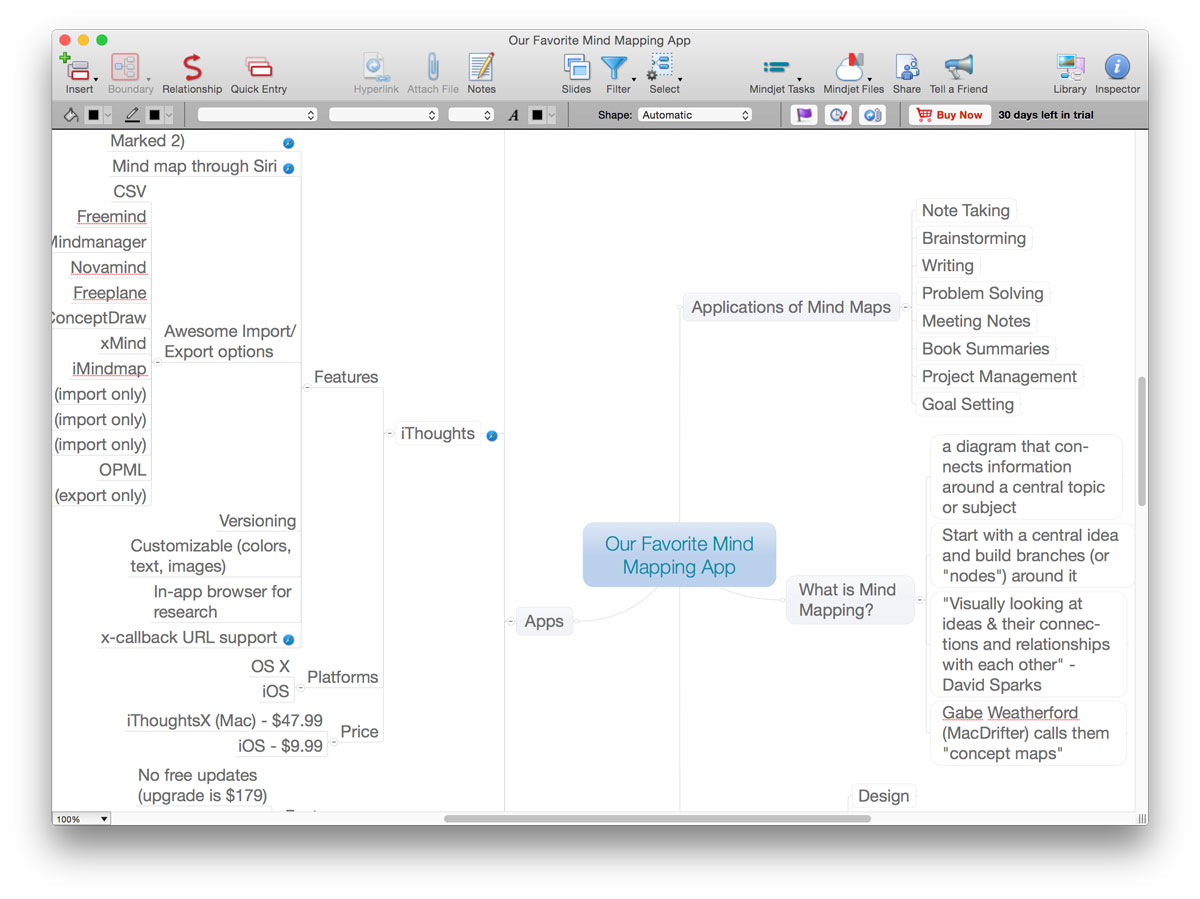1200x899 pixels.
Task: Select the Note Taking topic
Action: click(966, 210)
